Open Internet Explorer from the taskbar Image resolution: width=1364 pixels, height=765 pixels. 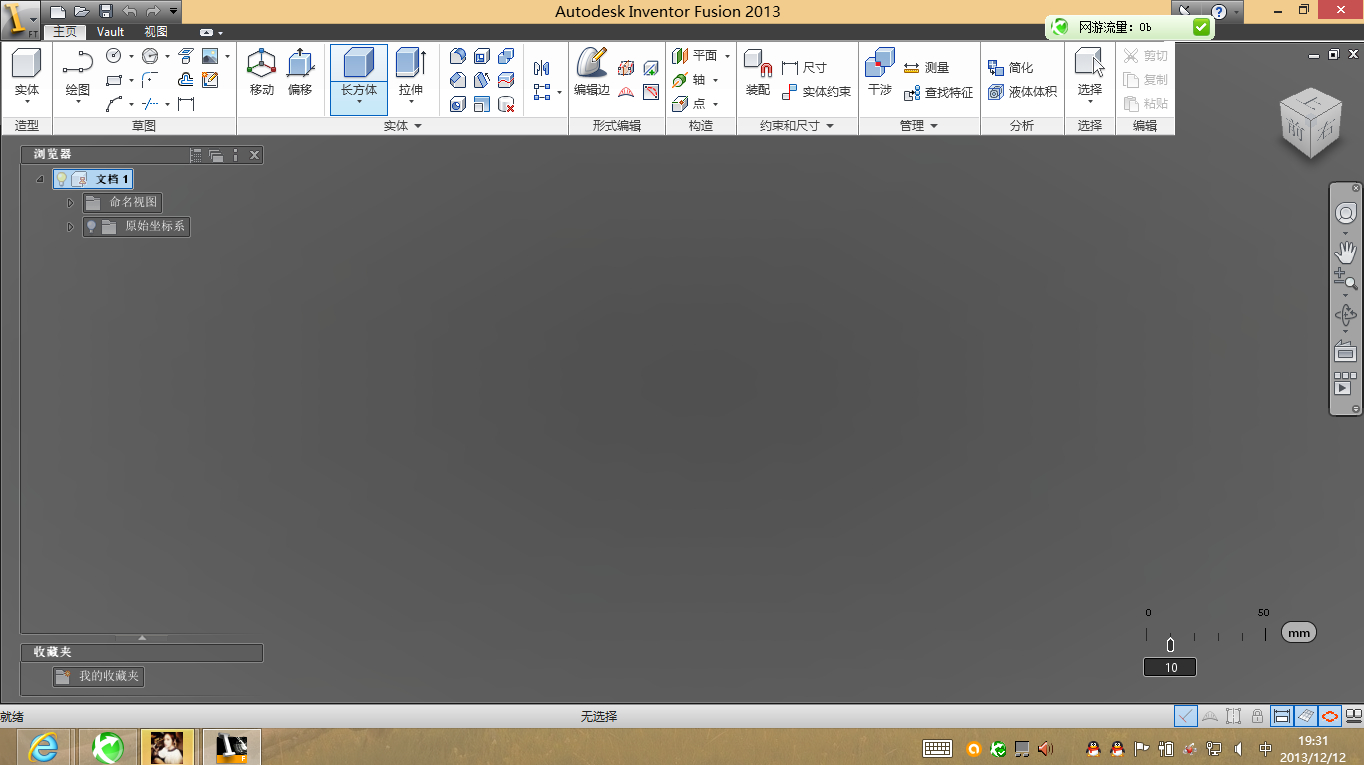43,747
